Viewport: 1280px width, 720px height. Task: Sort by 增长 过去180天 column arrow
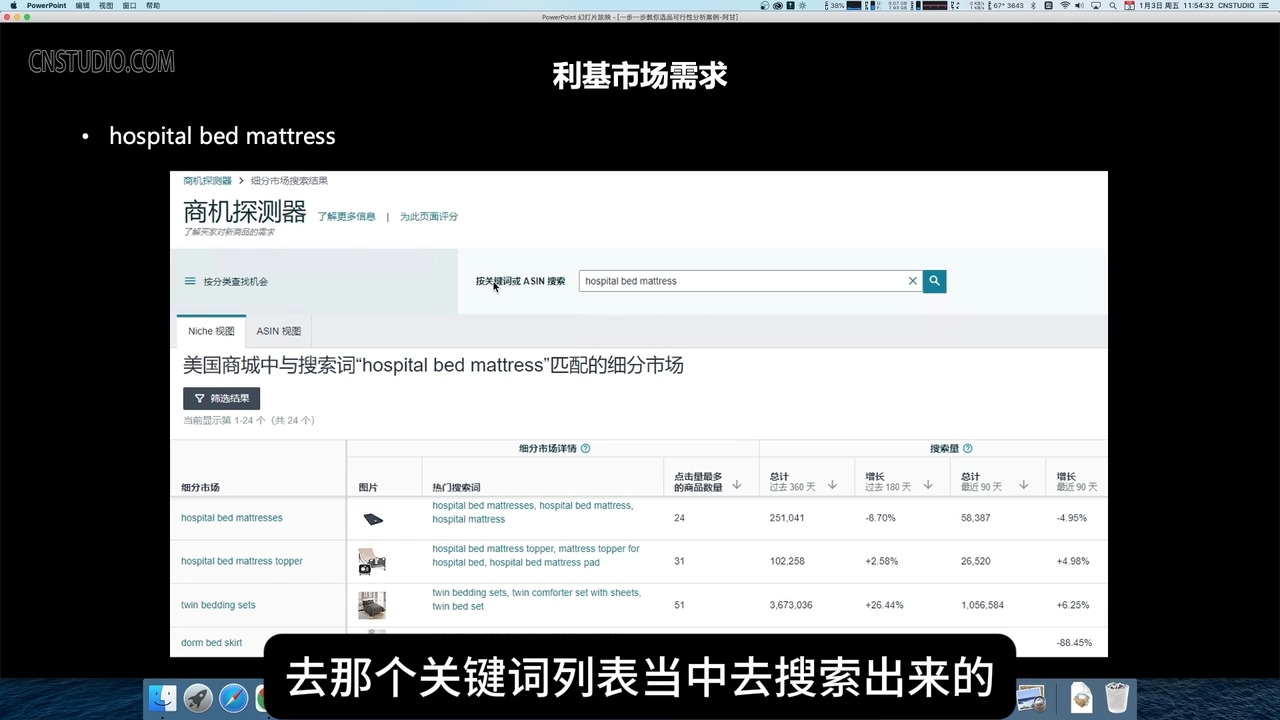click(926, 486)
